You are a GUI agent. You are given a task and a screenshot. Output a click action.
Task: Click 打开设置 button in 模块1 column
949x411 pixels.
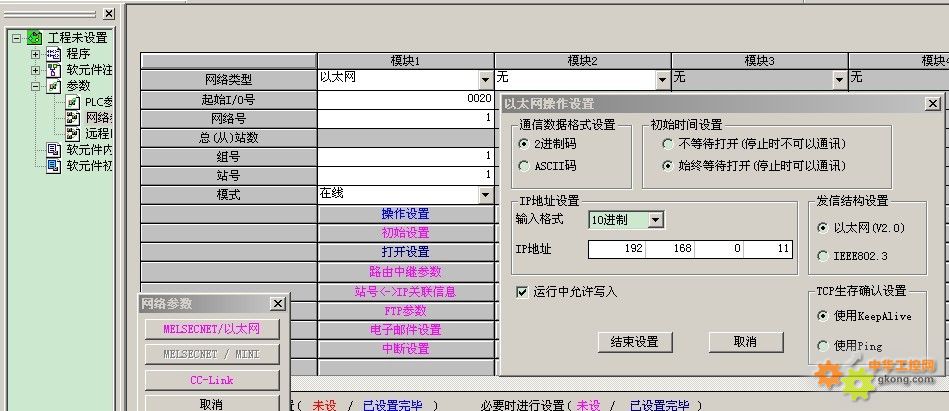tap(406, 252)
